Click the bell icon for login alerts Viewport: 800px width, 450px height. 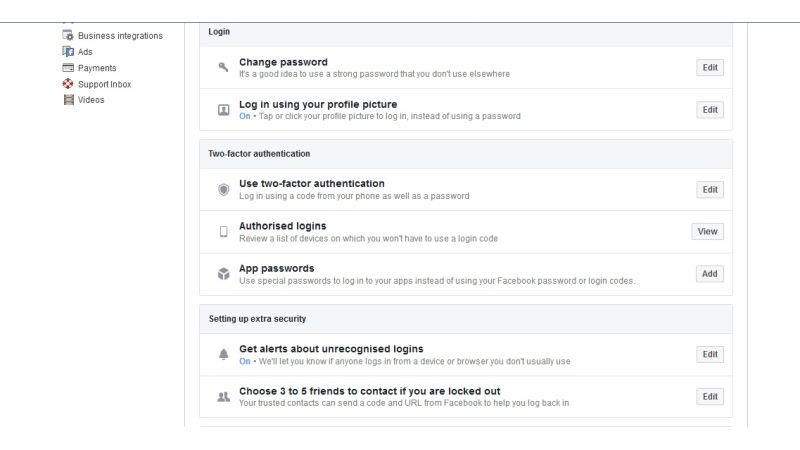(223, 355)
